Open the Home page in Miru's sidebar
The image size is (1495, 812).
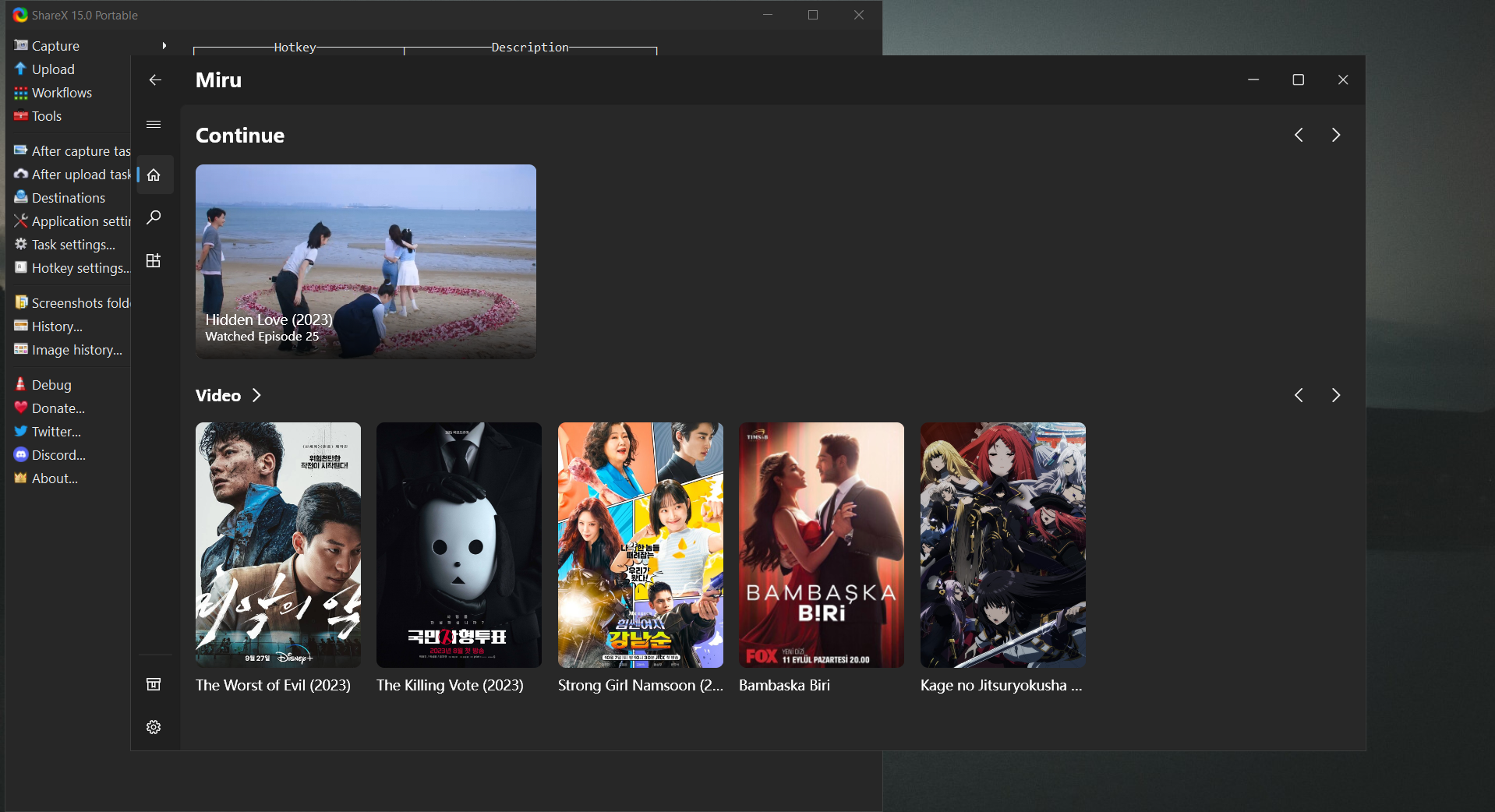click(x=154, y=175)
